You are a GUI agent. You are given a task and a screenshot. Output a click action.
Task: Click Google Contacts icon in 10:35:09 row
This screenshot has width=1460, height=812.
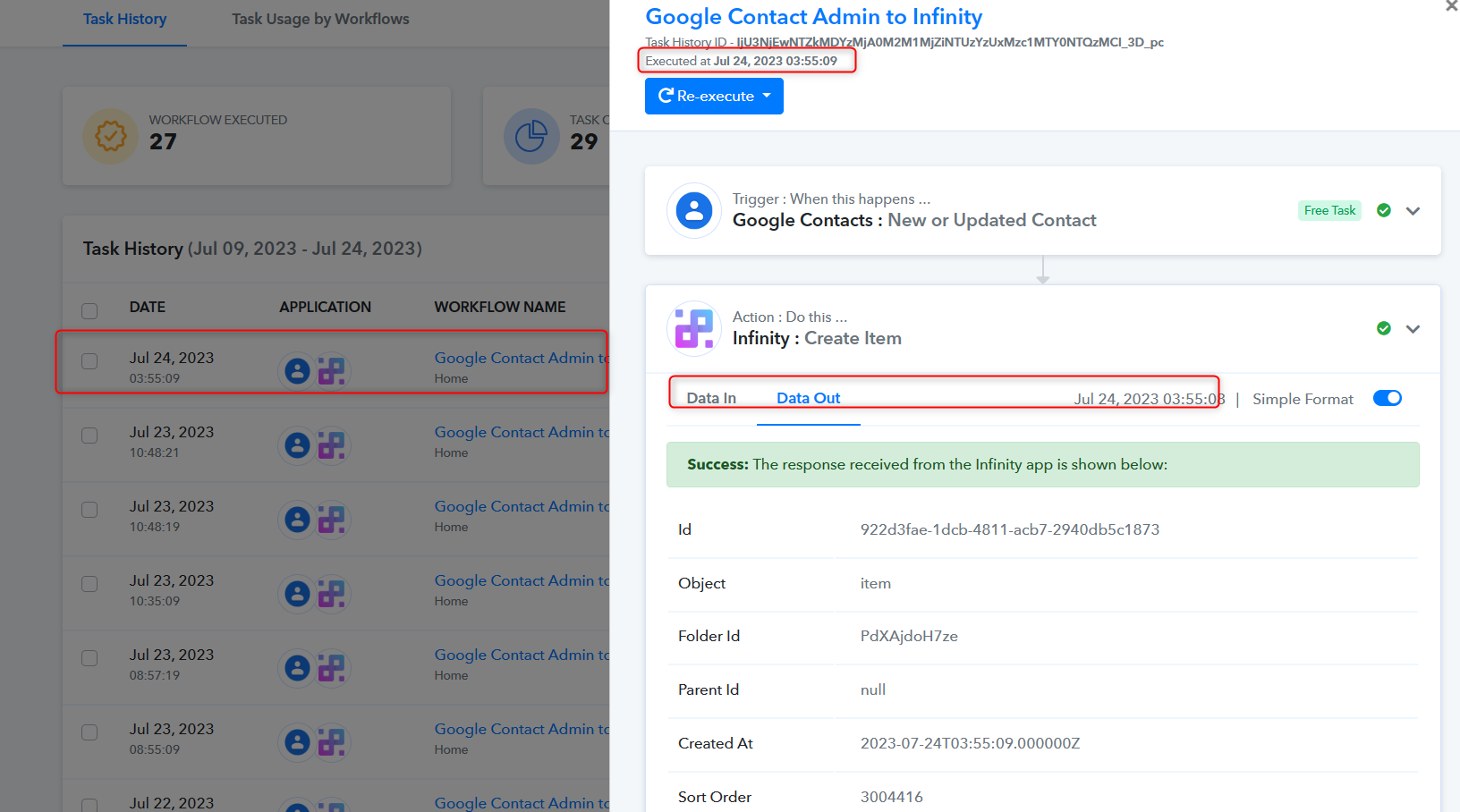[297, 593]
